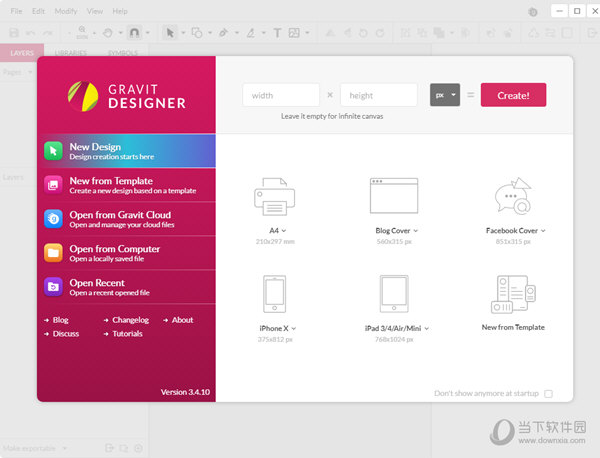Open the Changelog link
Image resolution: width=600 pixels, height=458 pixels.
point(130,320)
